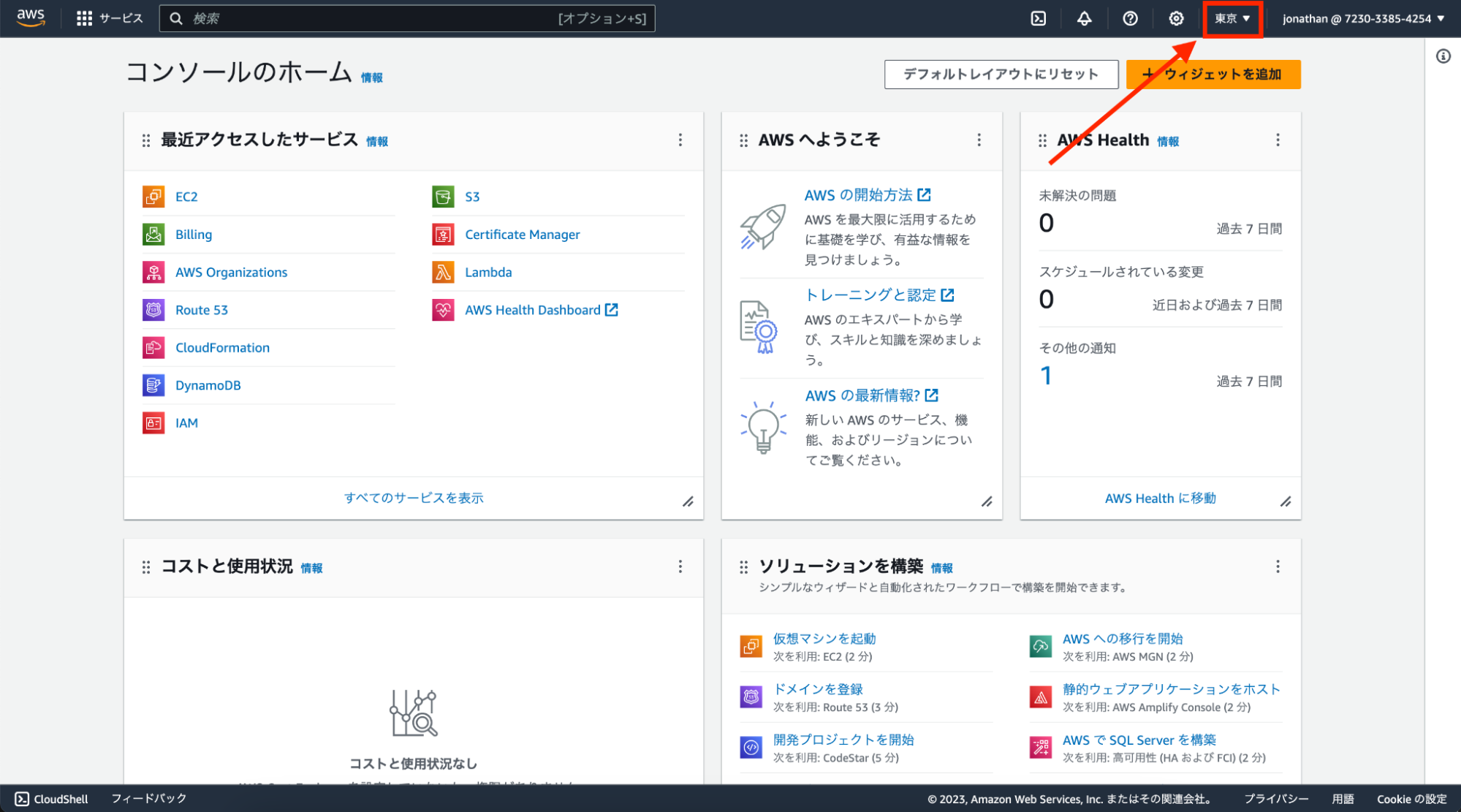
Task: Open CloudShell icon in top navigation bar
Action: [x=1038, y=18]
